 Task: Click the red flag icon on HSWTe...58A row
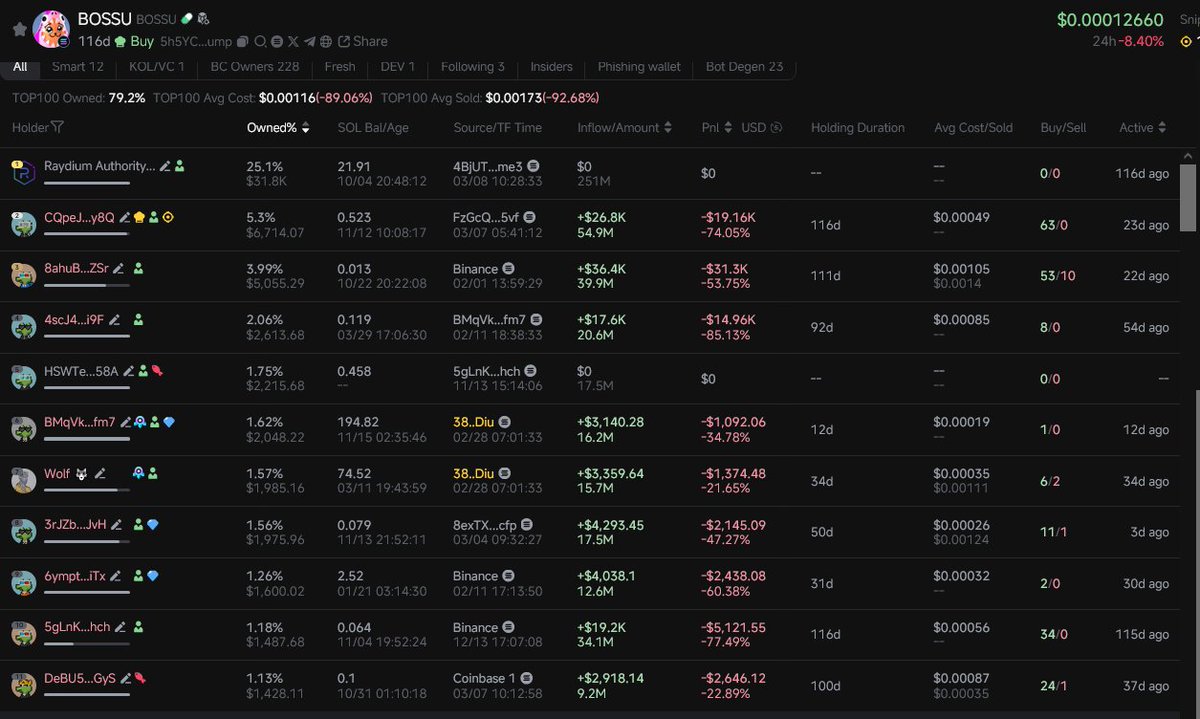tap(156, 370)
